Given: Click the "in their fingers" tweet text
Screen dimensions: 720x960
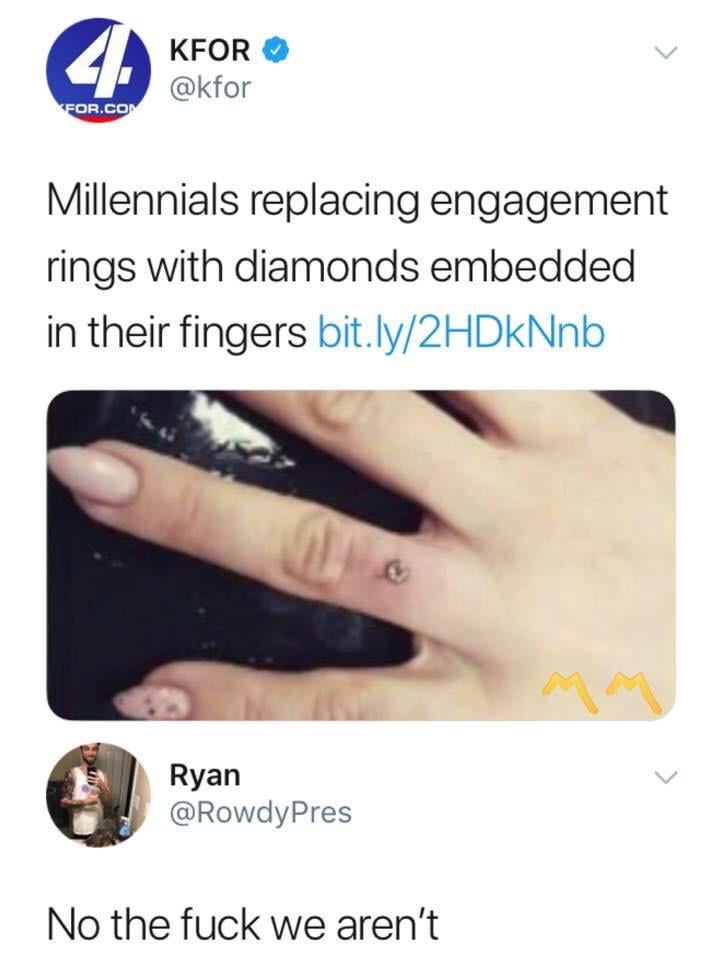Looking at the screenshot, I should 176,334.
